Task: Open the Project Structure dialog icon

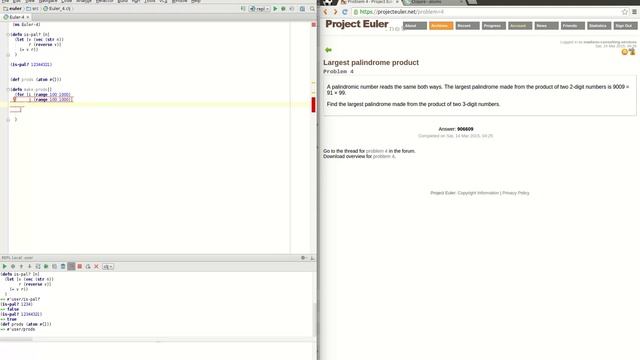Action: click(302, 9)
